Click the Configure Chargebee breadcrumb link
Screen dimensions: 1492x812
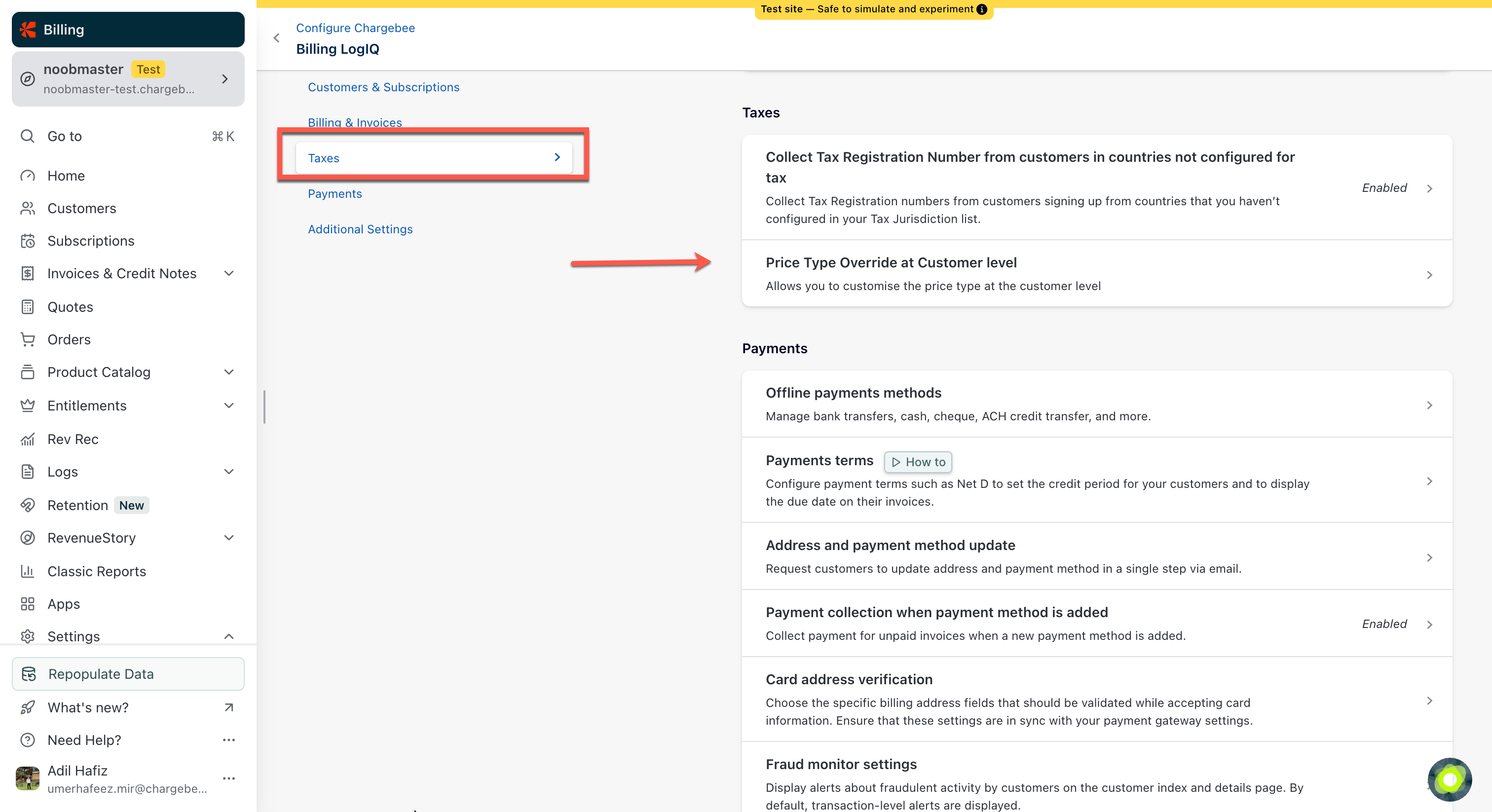coord(355,28)
